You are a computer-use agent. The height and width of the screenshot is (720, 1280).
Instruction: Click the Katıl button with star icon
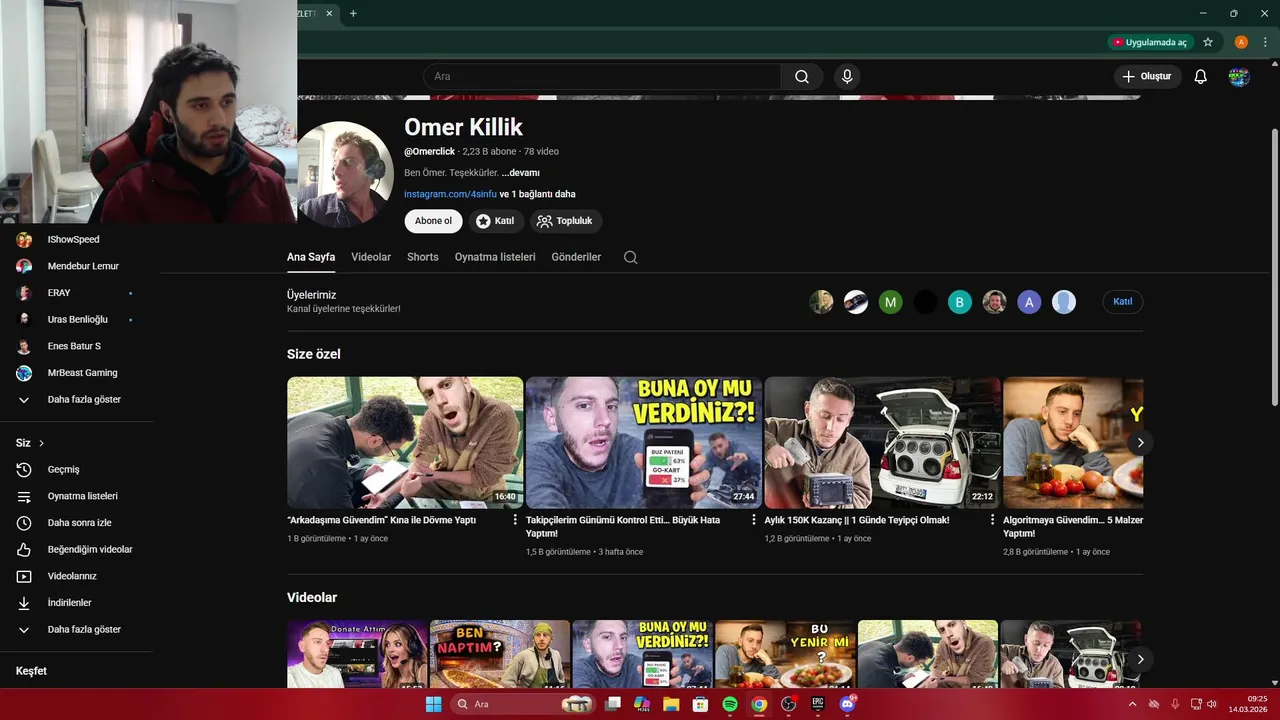pyautogui.click(x=496, y=221)
